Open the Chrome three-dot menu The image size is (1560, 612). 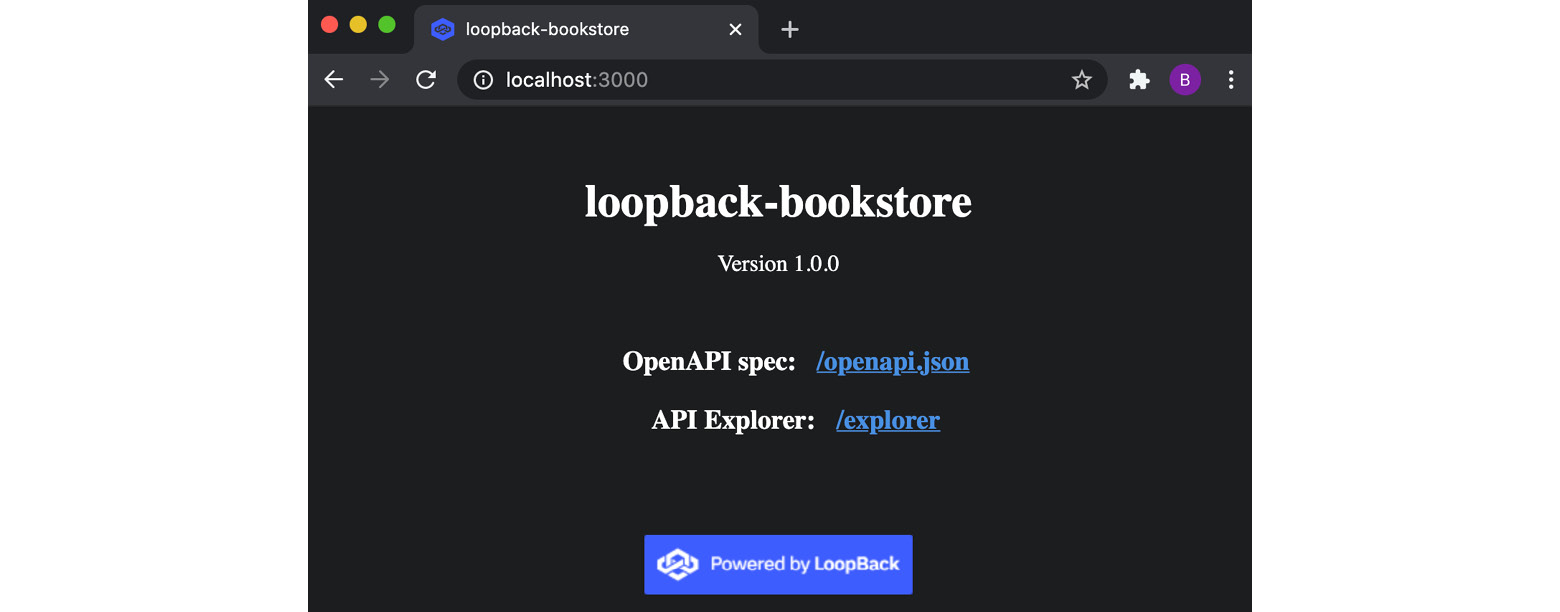[x=1231, y=79]
